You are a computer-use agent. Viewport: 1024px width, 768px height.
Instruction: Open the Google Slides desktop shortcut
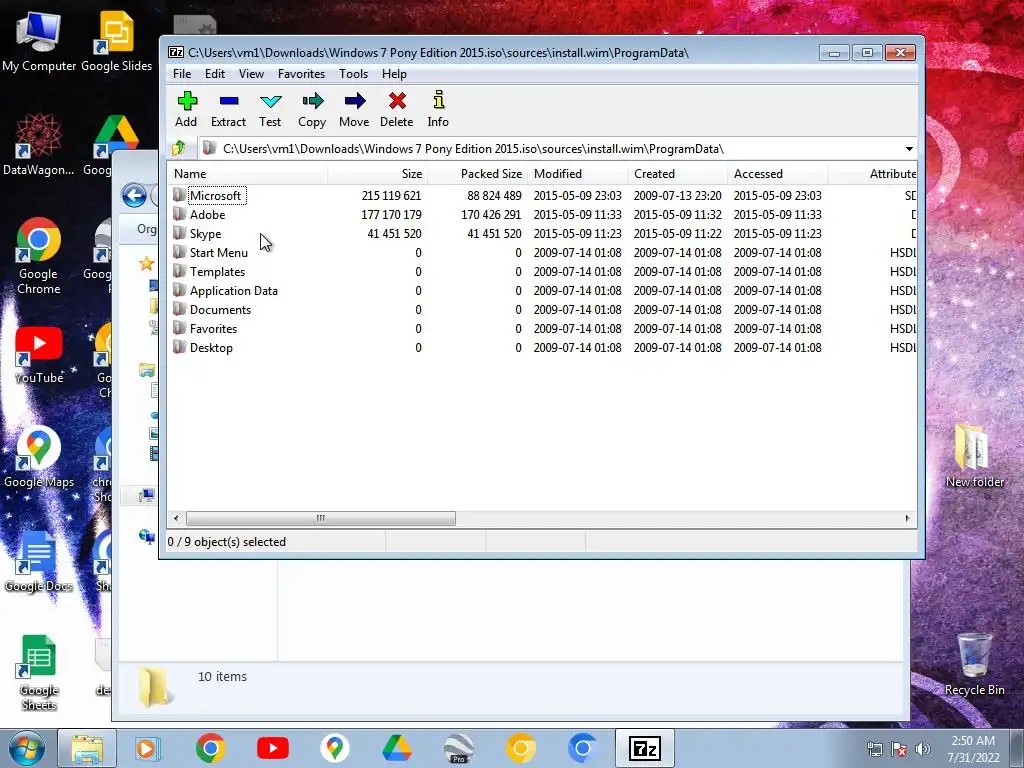(x=117, y=42)
